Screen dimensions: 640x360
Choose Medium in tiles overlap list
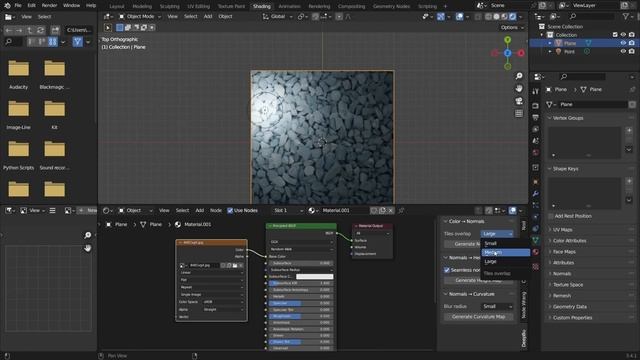[x=506, y=253]
